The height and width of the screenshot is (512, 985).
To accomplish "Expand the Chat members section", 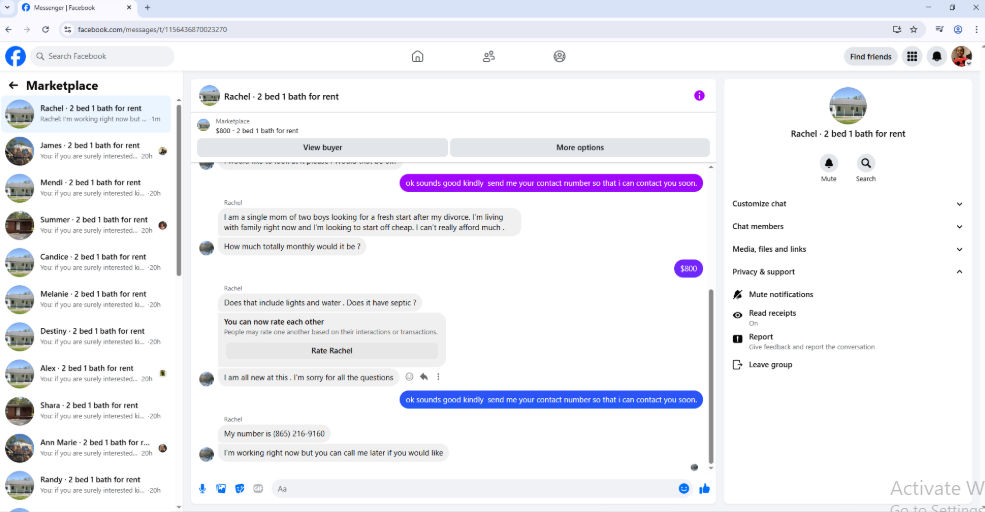I will click(x=848, y=226).
